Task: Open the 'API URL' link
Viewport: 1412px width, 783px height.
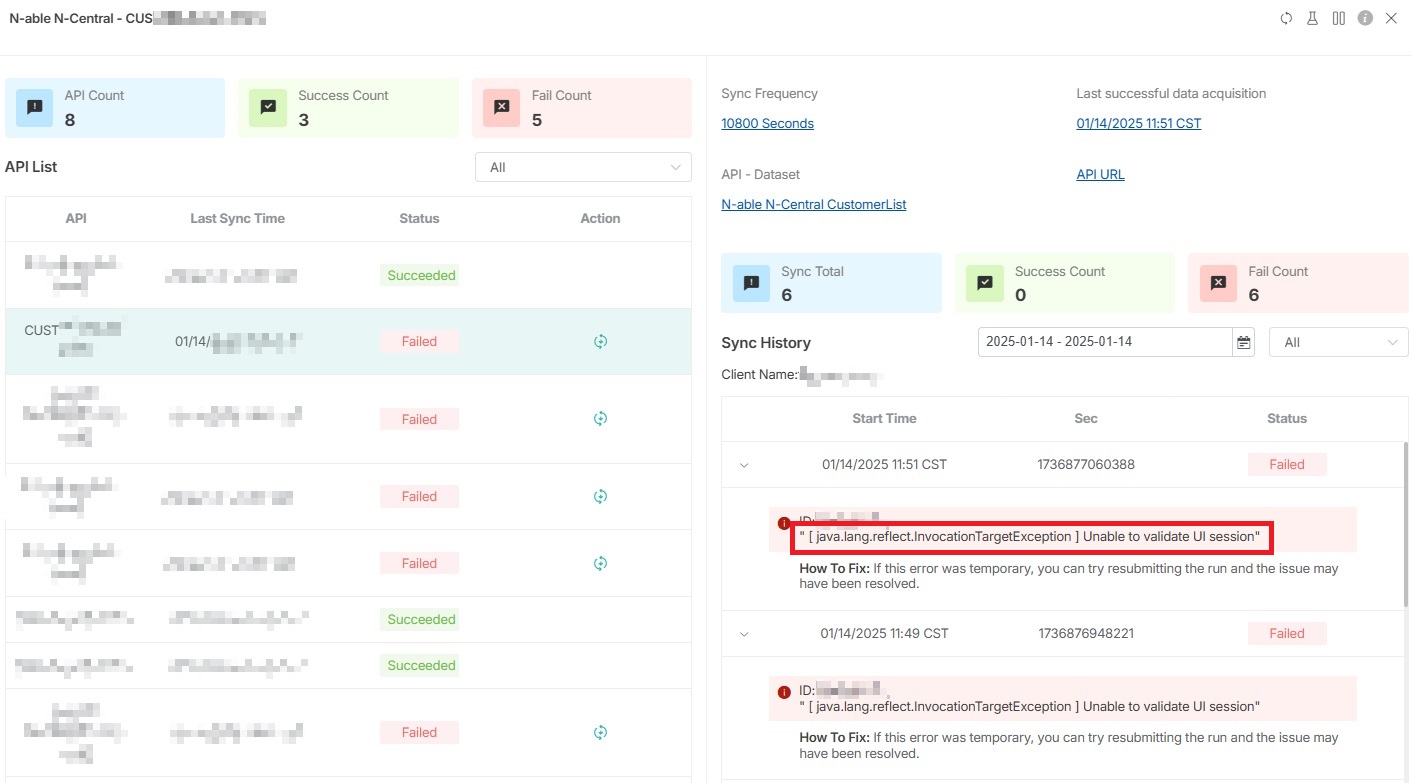Action: coord(1100,174)
